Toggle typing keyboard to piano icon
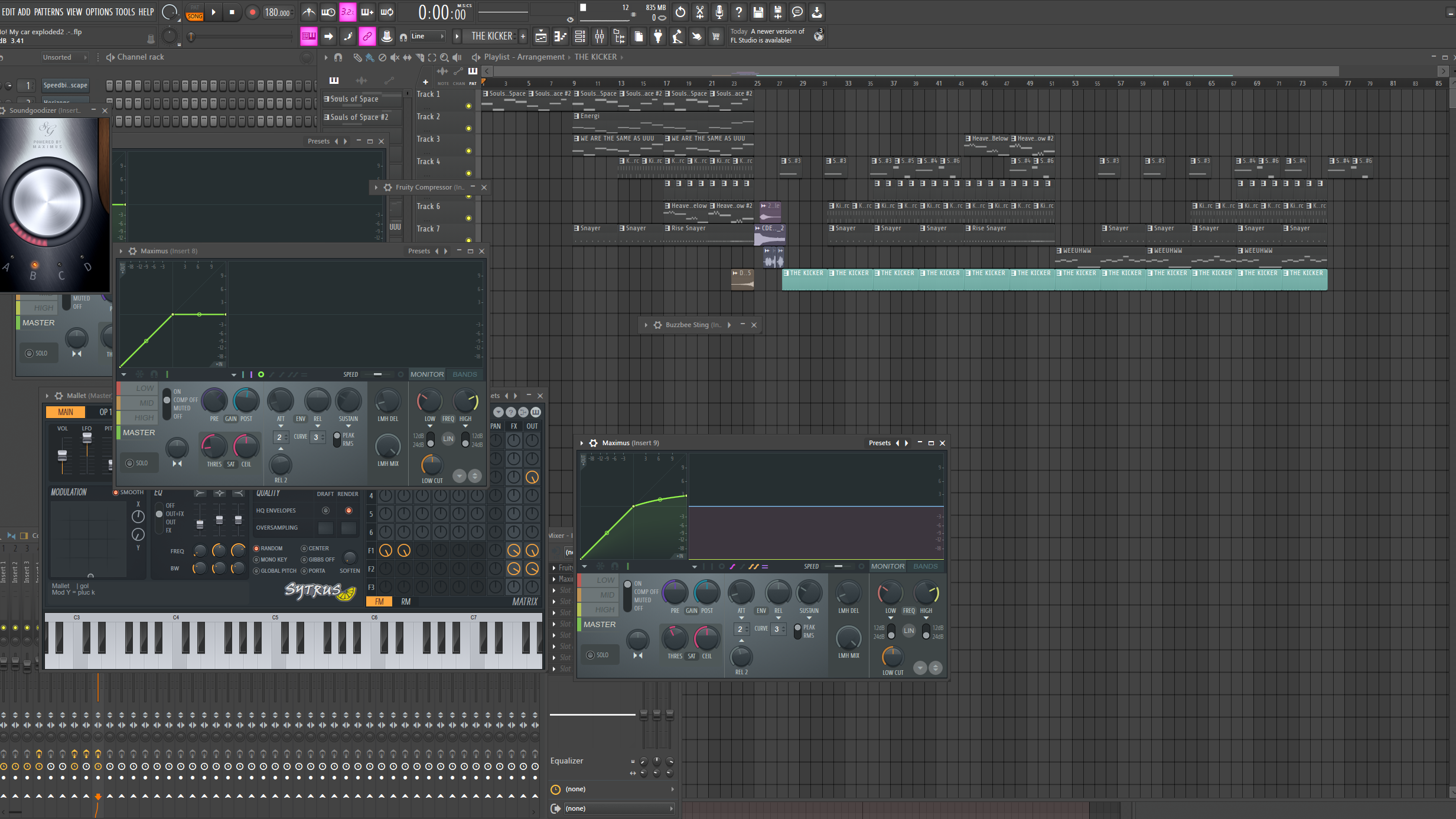 pos(308,37)
